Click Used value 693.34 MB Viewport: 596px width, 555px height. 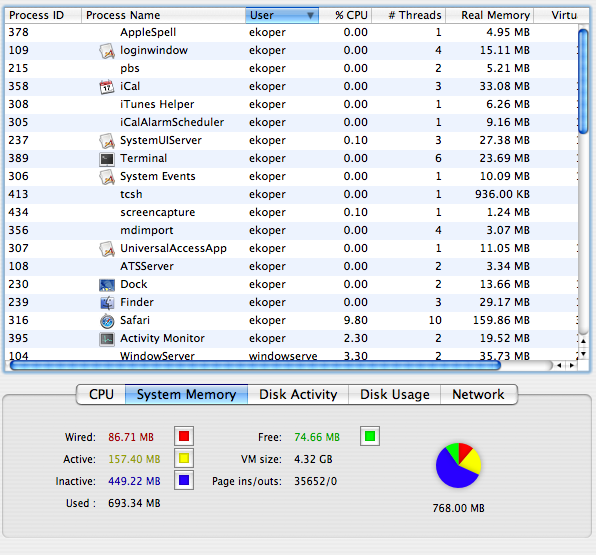click(x=134, y=503)
